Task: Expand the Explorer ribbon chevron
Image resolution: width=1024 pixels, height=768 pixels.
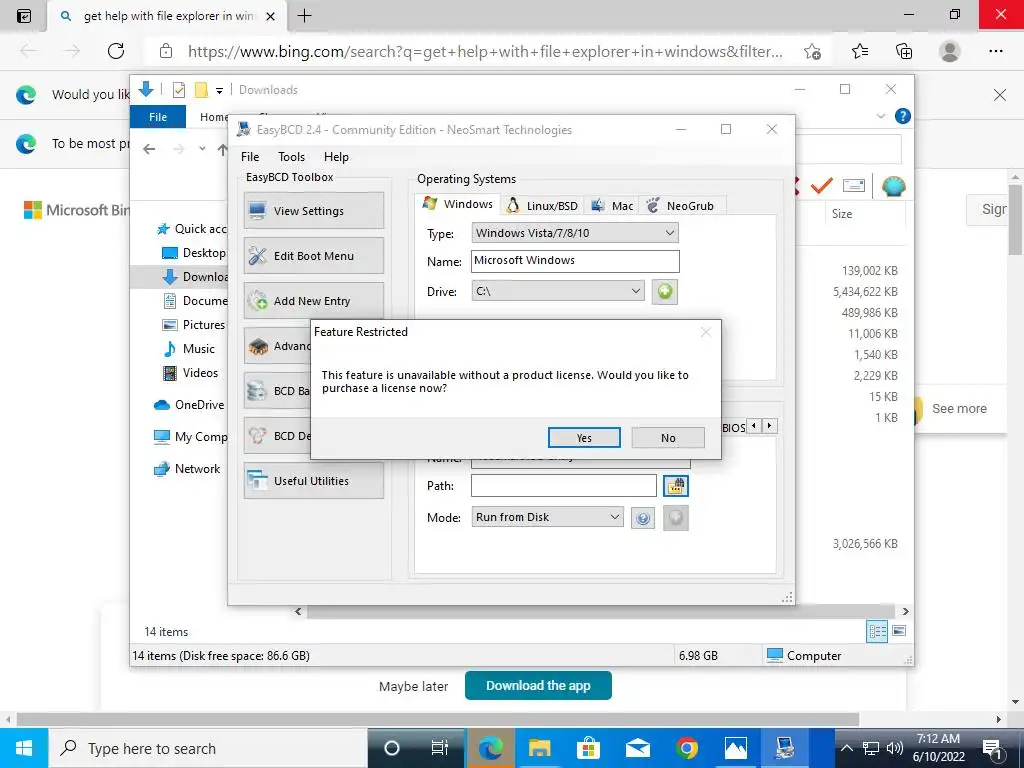Action: pyautogui.click(x=881, y=116)
